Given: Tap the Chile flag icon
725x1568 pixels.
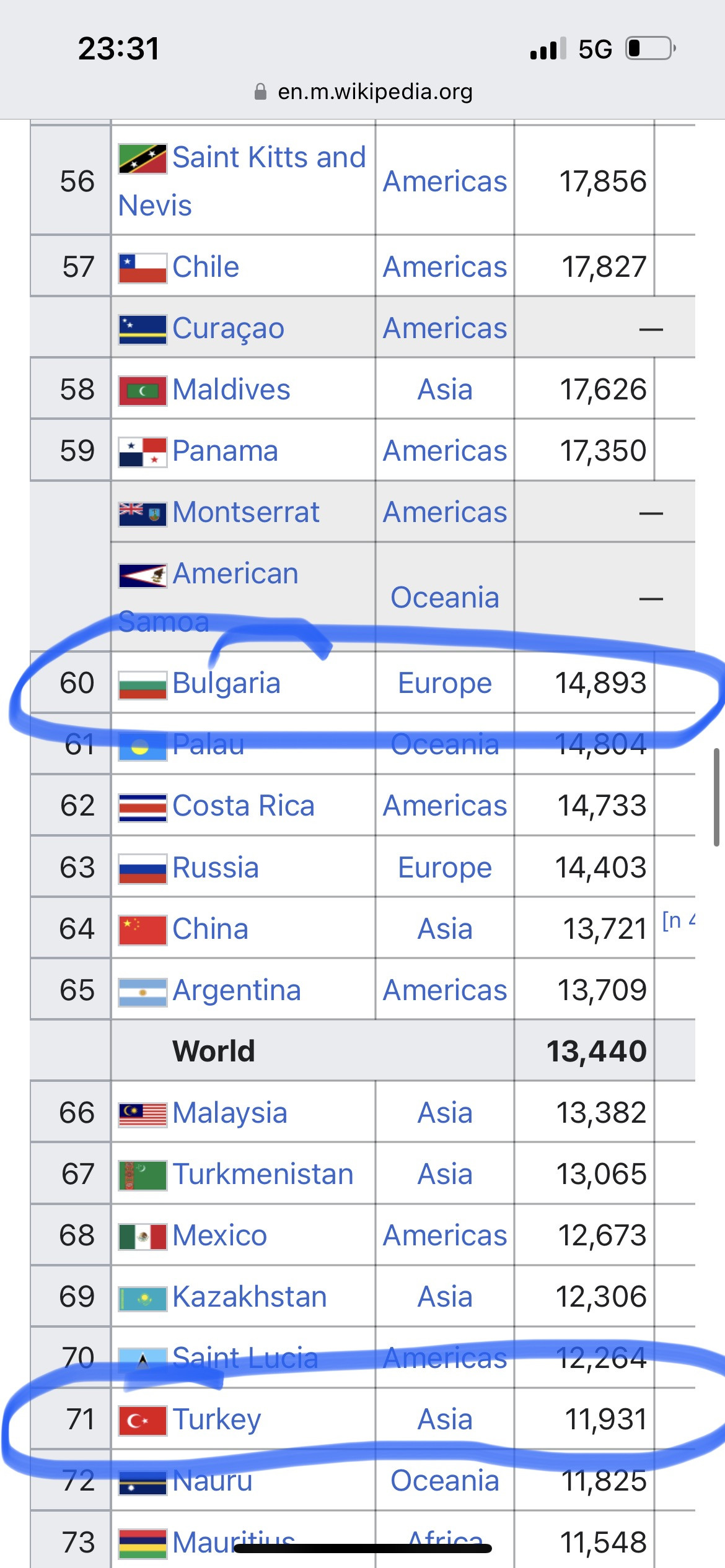Looking at the screenshot, I should point(143,268).
